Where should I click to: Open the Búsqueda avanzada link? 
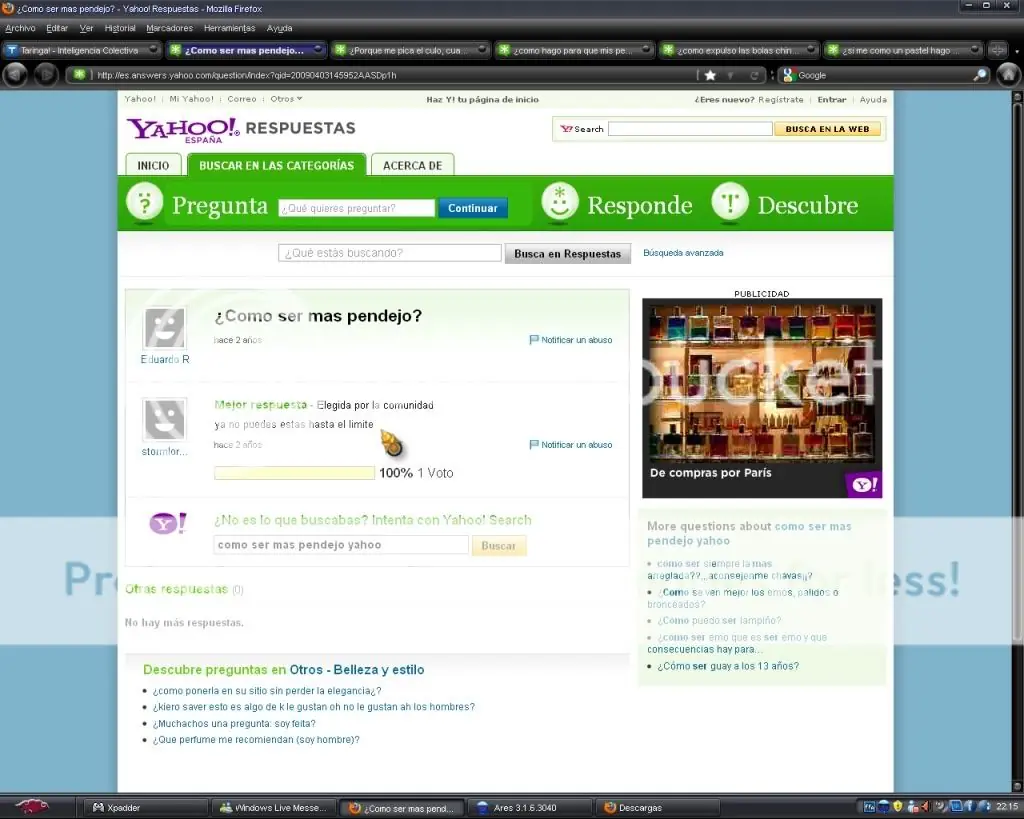pyautogui.click(x=683, y=253)
